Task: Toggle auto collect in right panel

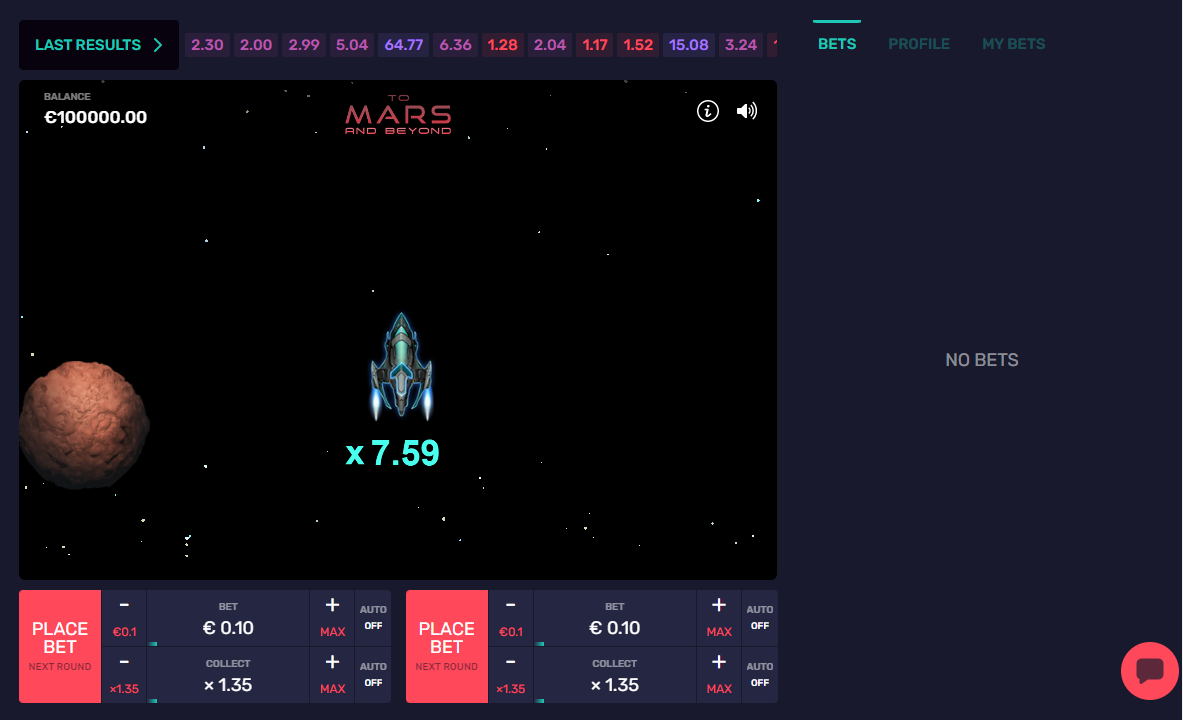Action: tap(760, 674)
